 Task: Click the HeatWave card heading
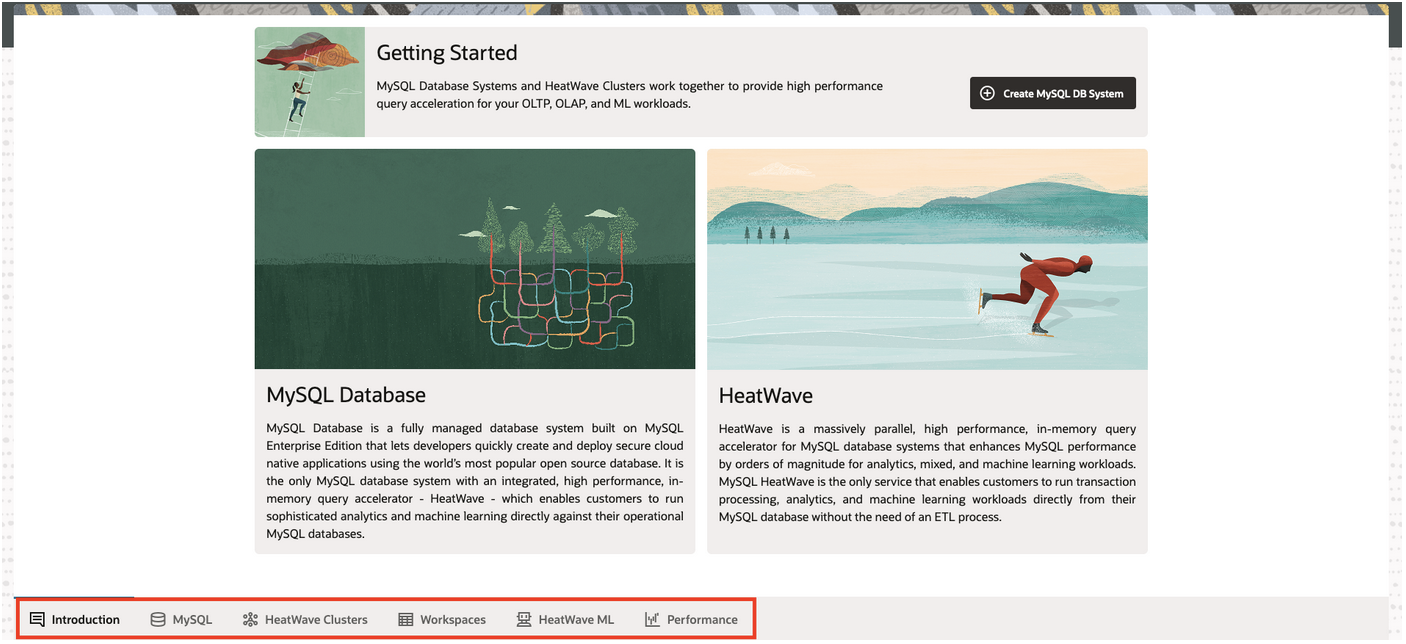[x=766, y=396]
